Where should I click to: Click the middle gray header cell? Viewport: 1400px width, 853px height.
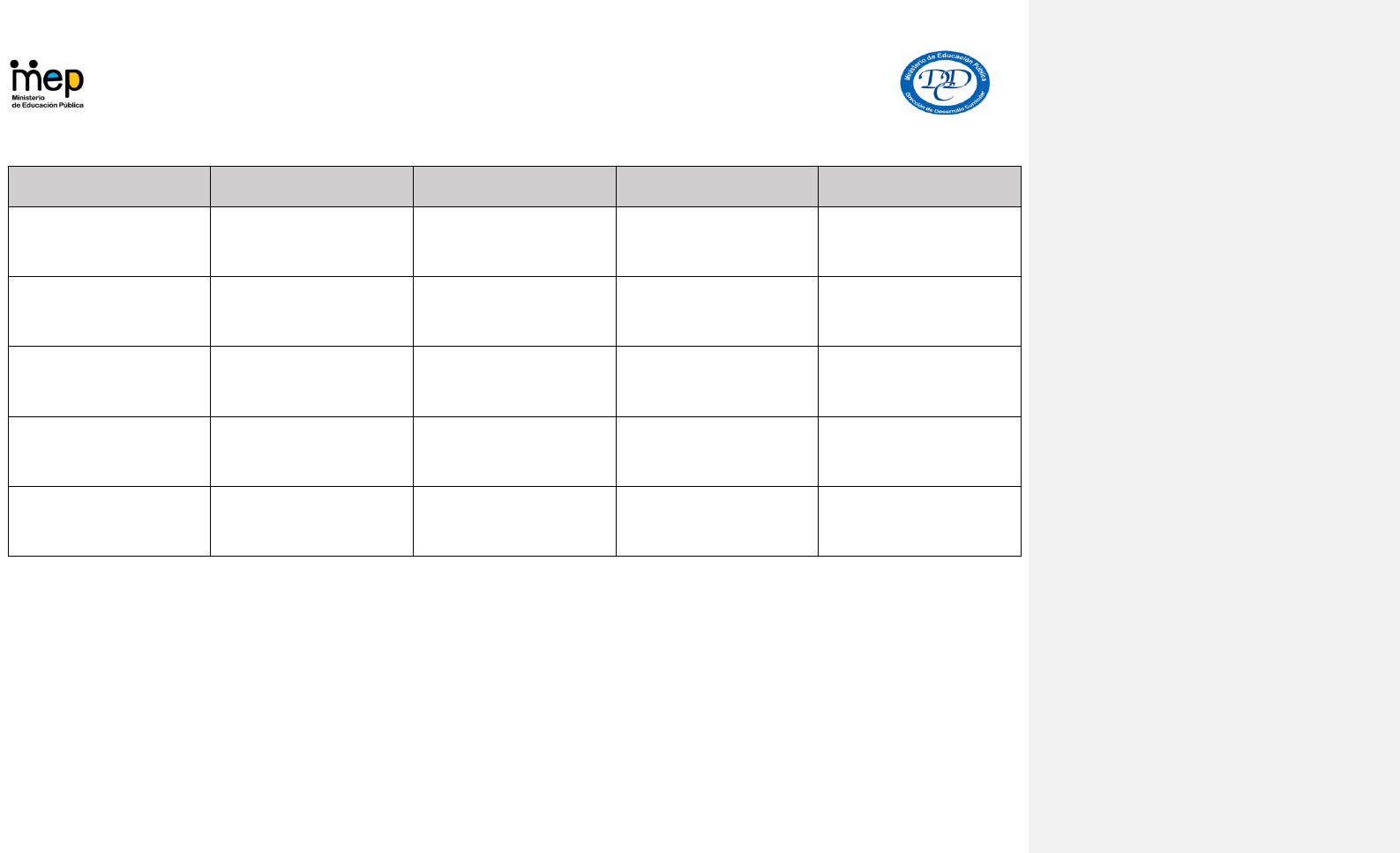pos(514,186)
